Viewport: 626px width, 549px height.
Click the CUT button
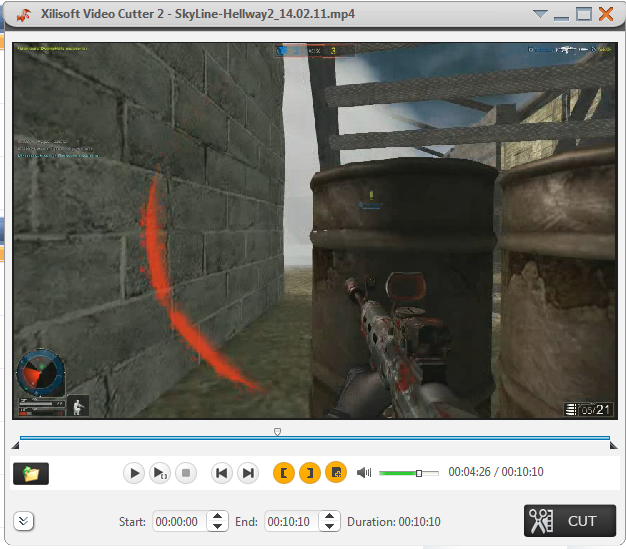tap(570, 521)
